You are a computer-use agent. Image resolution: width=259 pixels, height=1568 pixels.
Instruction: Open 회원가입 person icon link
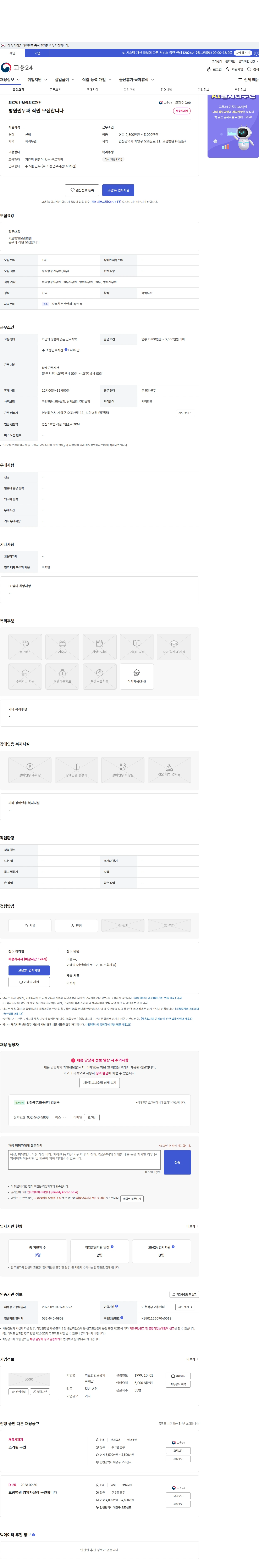pos(235,69)
